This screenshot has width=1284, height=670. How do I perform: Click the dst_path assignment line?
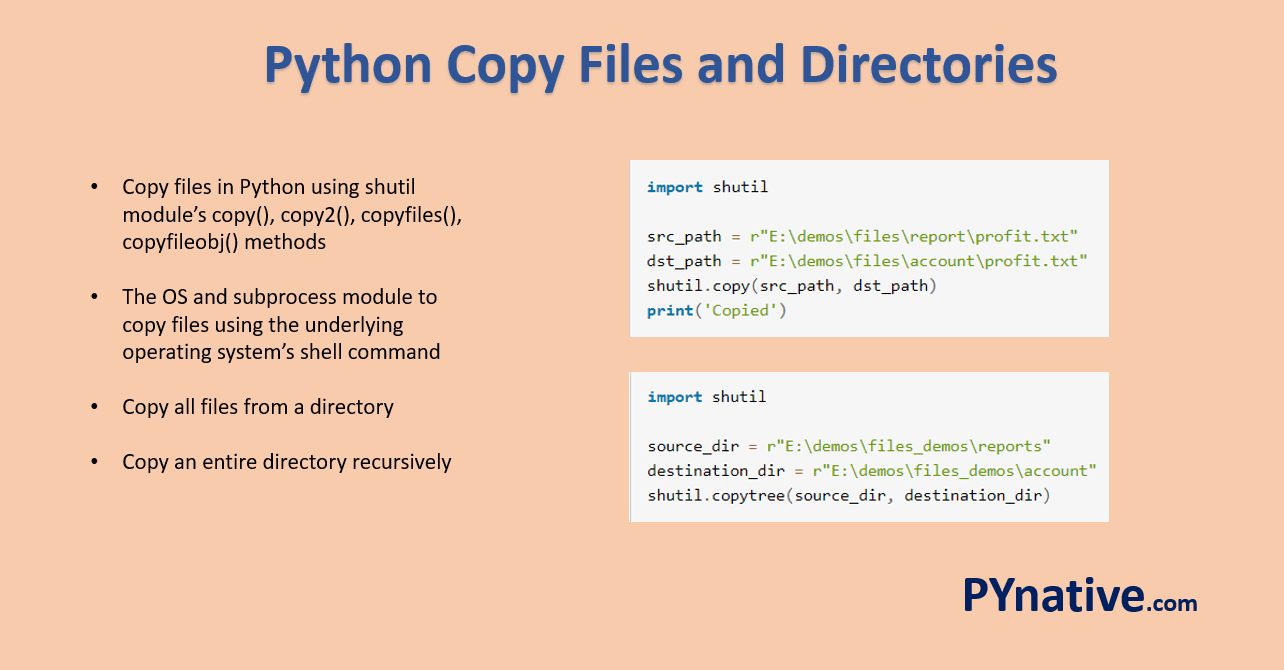(x=866, y=260)
